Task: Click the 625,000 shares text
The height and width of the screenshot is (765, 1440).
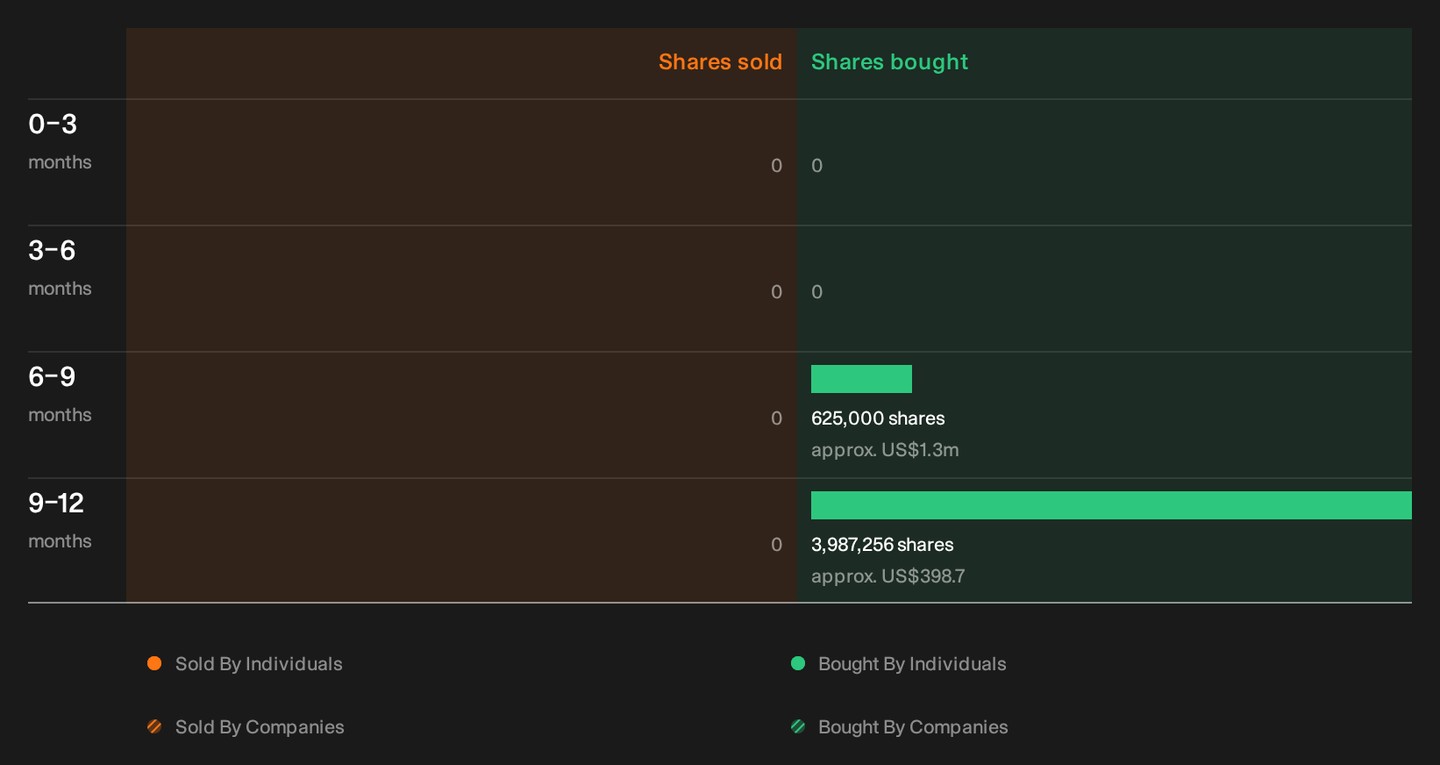Action: point(878,418)
